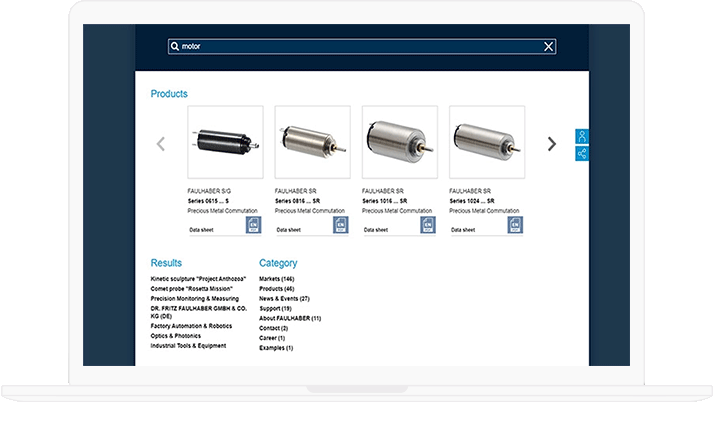Open Series 1016 SR motor thumbnail
Image resolution: width=715 pixels, height=430 pixels.
coord(400,142)
